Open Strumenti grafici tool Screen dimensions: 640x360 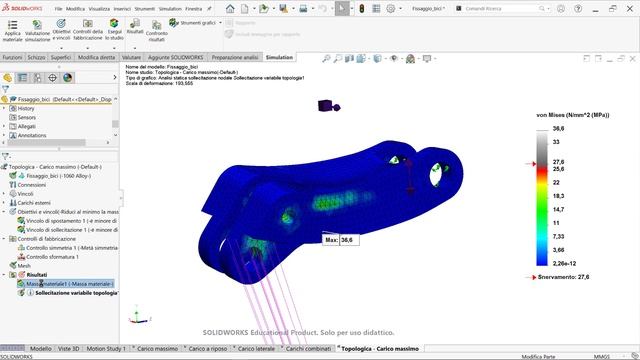(x=192, y=23)
